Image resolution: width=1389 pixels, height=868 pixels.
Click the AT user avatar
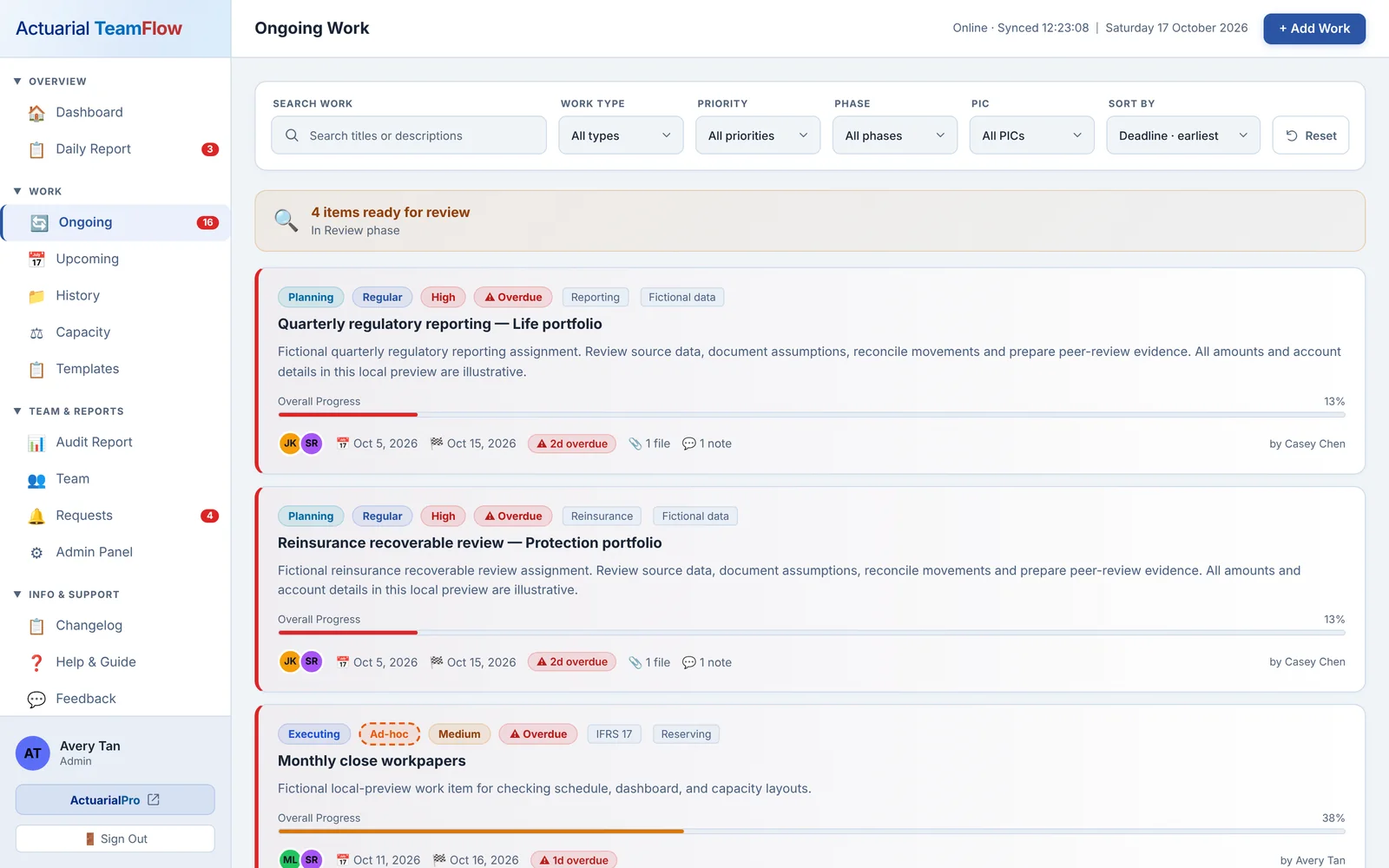(x=33, y=753)
